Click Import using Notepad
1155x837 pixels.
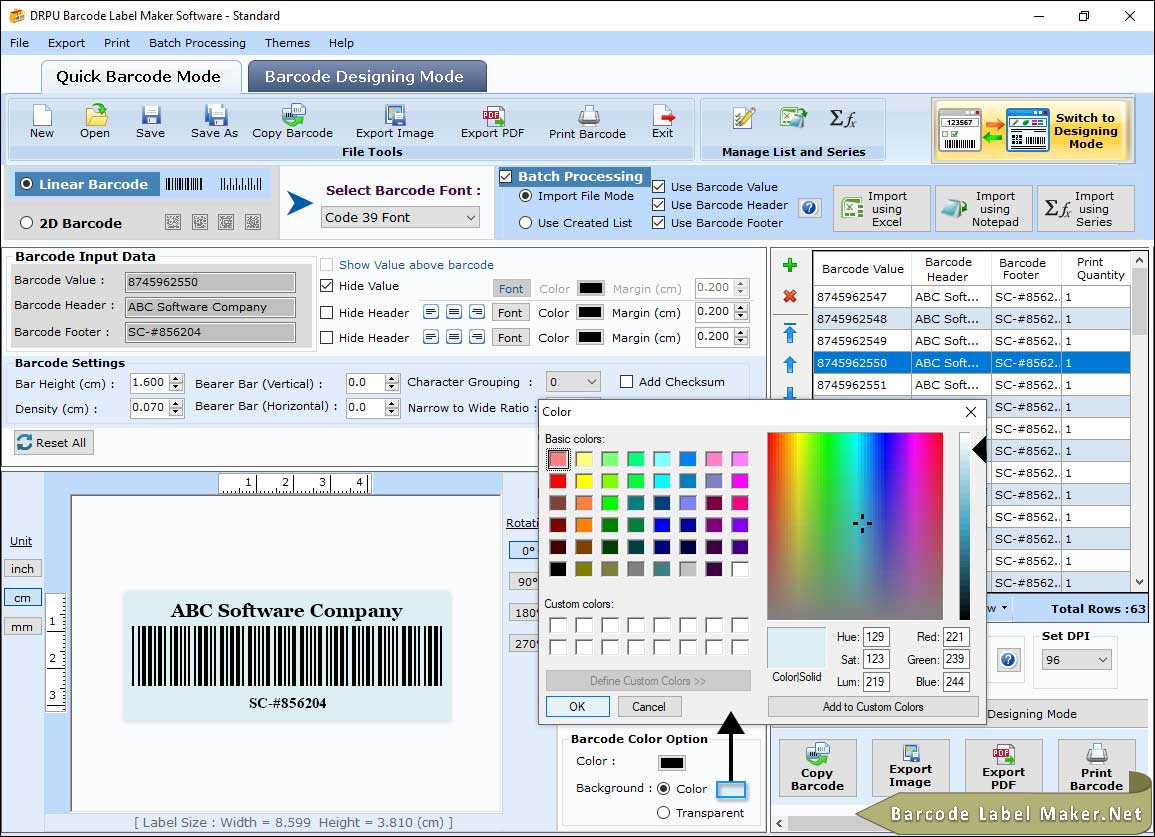click(984, 209)
